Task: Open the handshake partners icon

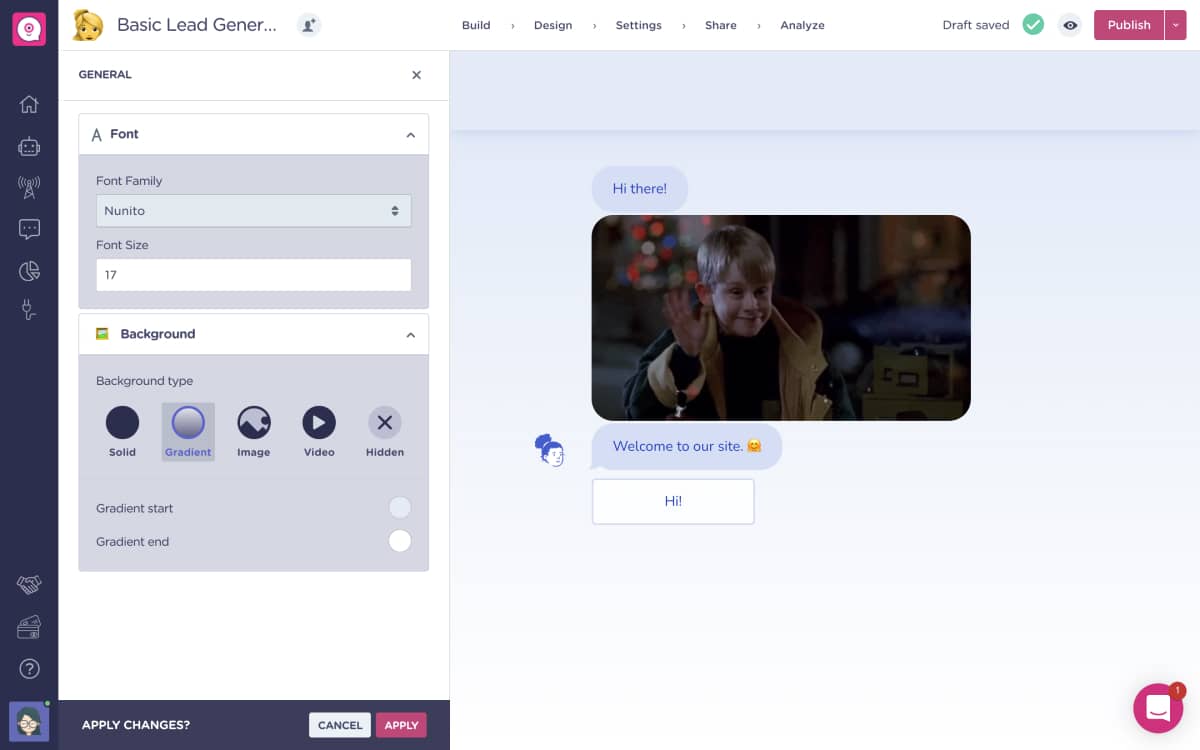Action: coord(29,584)
